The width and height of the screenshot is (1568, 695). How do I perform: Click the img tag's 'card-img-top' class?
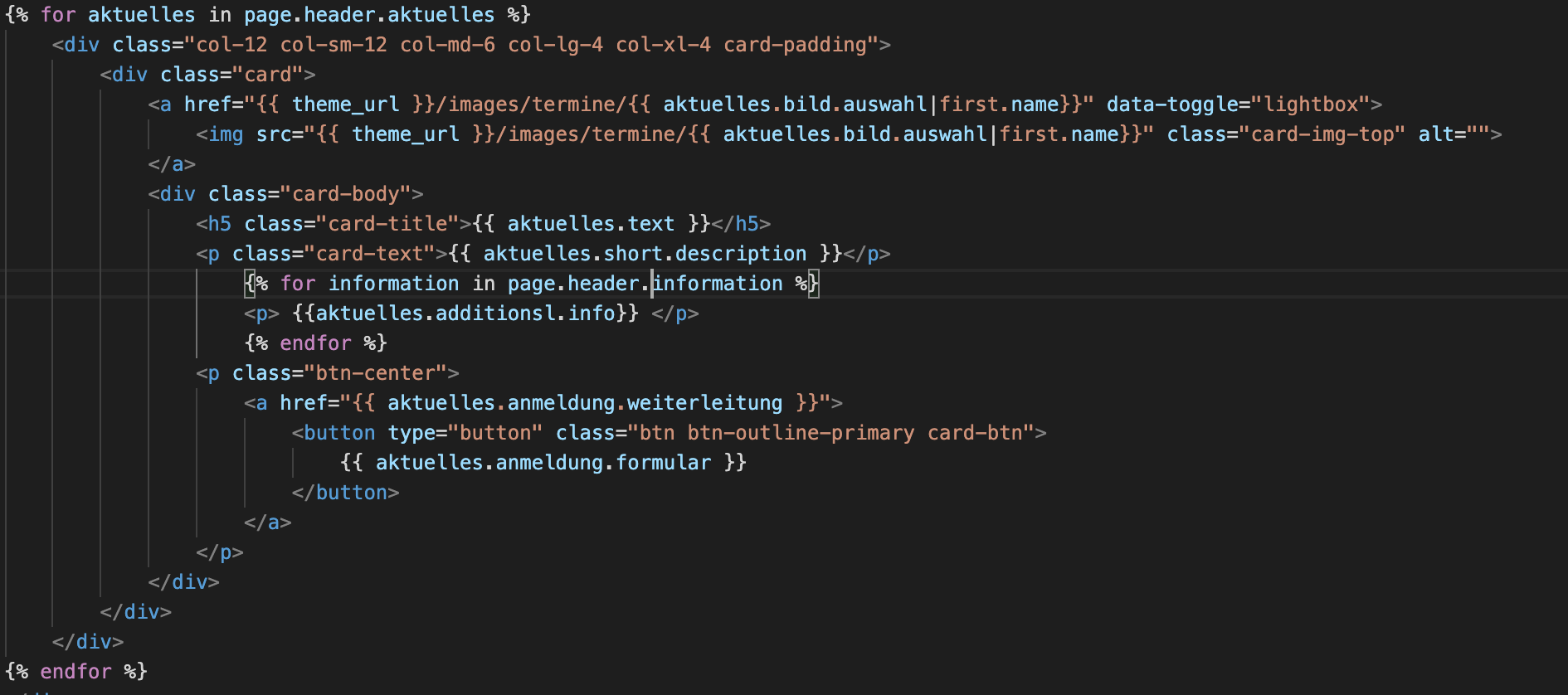(x=1322, y=134)
